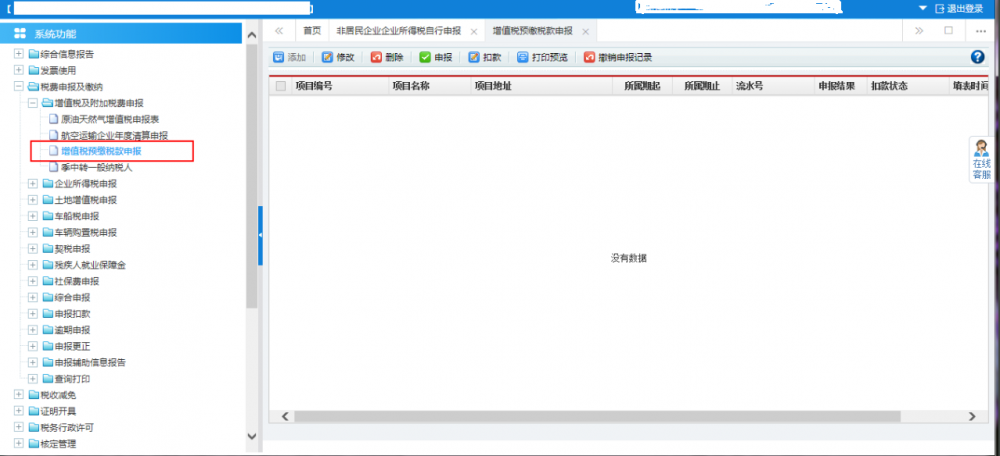The image size is (1000, 456).
Task: Toggle the select-all checkbox in table header
Action: pyautogui.click(x=281, y=86)
